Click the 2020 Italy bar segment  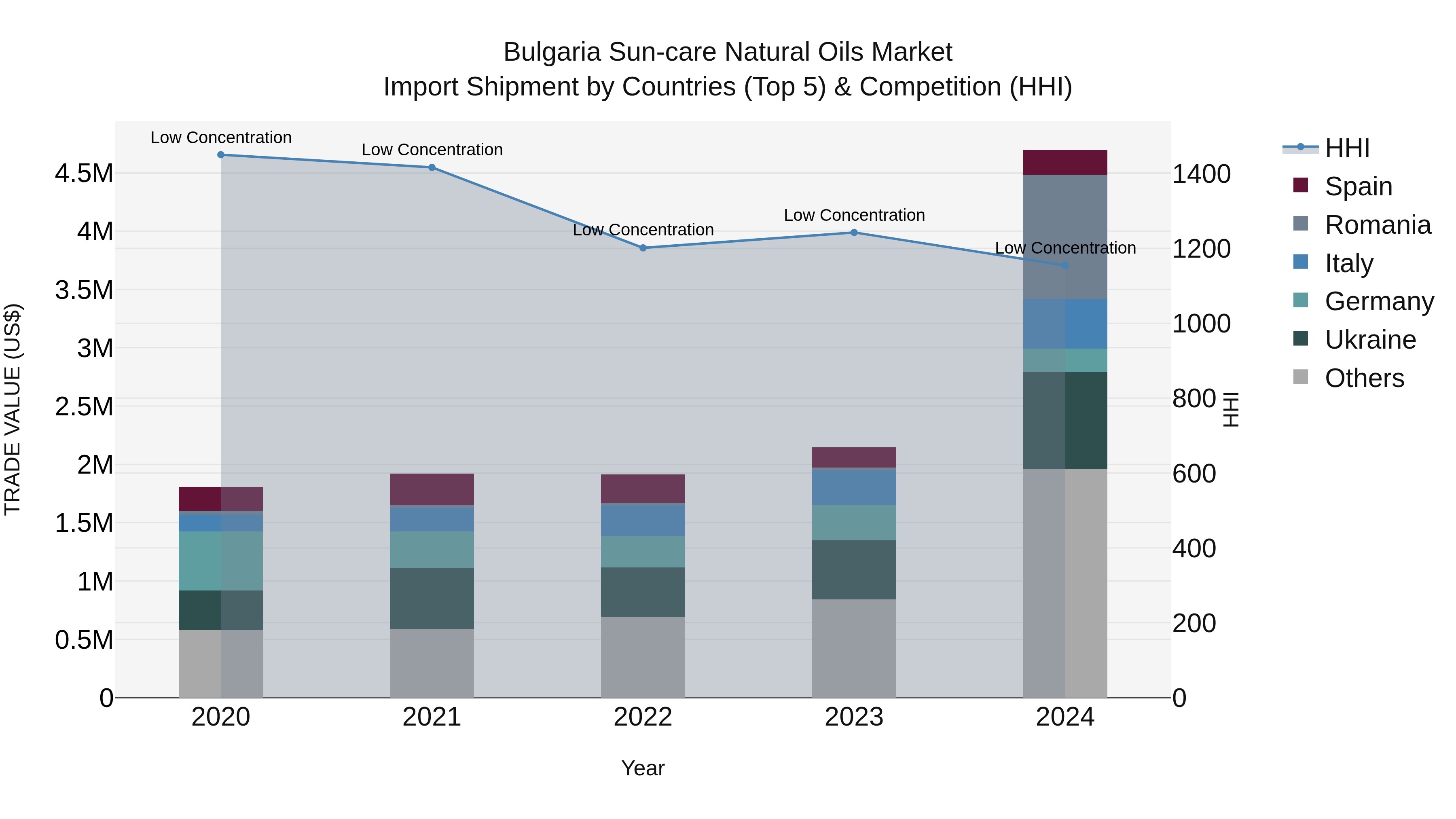tap(221, 523)
